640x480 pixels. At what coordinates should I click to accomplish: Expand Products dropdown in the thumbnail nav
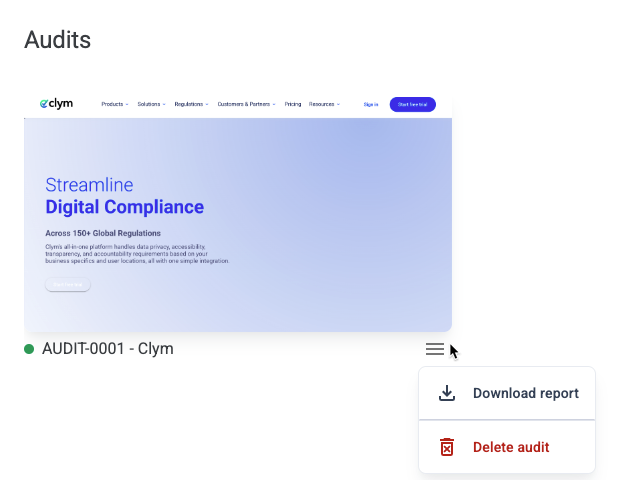point(115,104)
